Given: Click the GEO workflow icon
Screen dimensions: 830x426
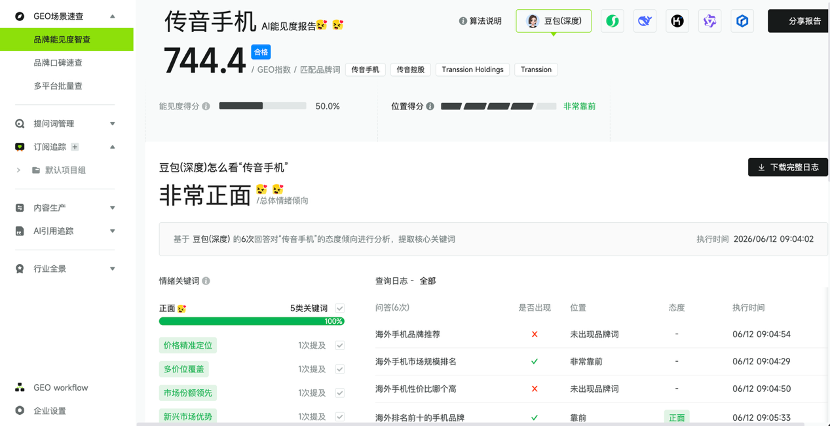Looking at the screenshot, I should point(20,387).
